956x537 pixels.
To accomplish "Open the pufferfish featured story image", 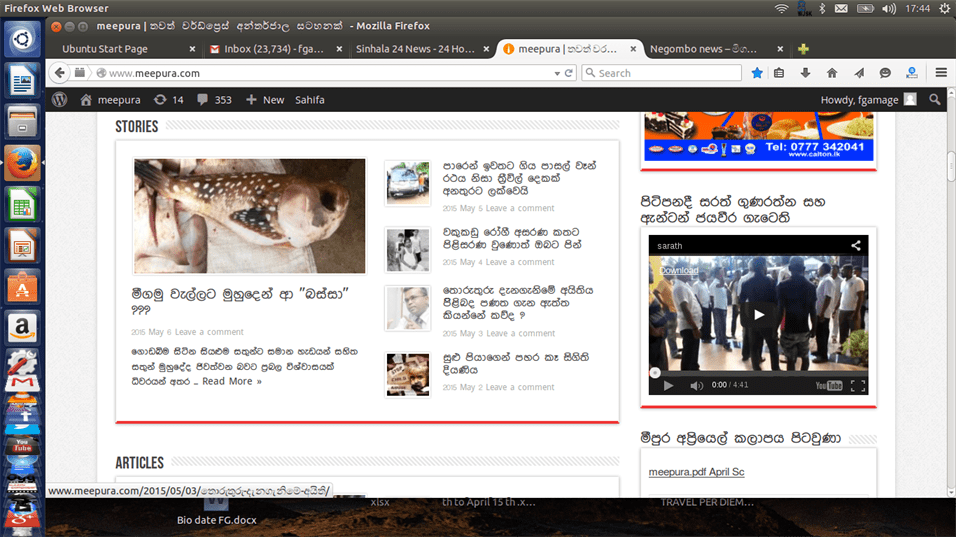I will [249, 216].
